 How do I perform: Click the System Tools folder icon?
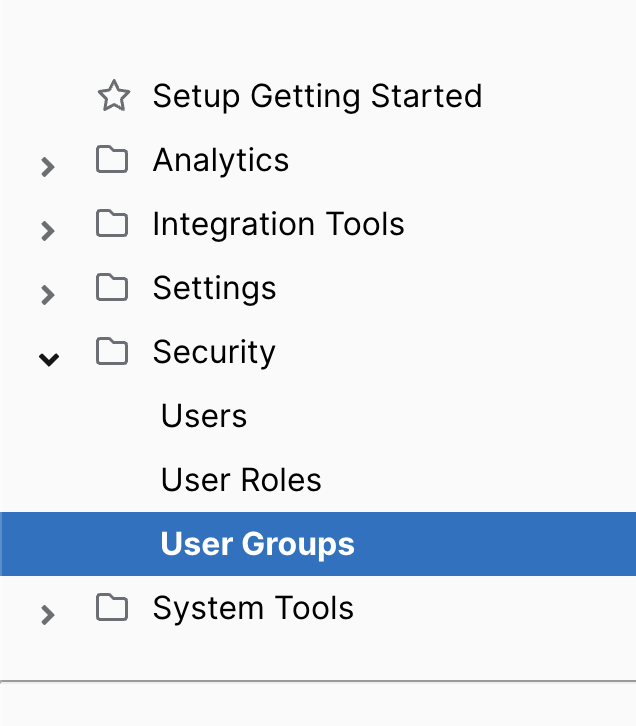[x=112, y=608]
